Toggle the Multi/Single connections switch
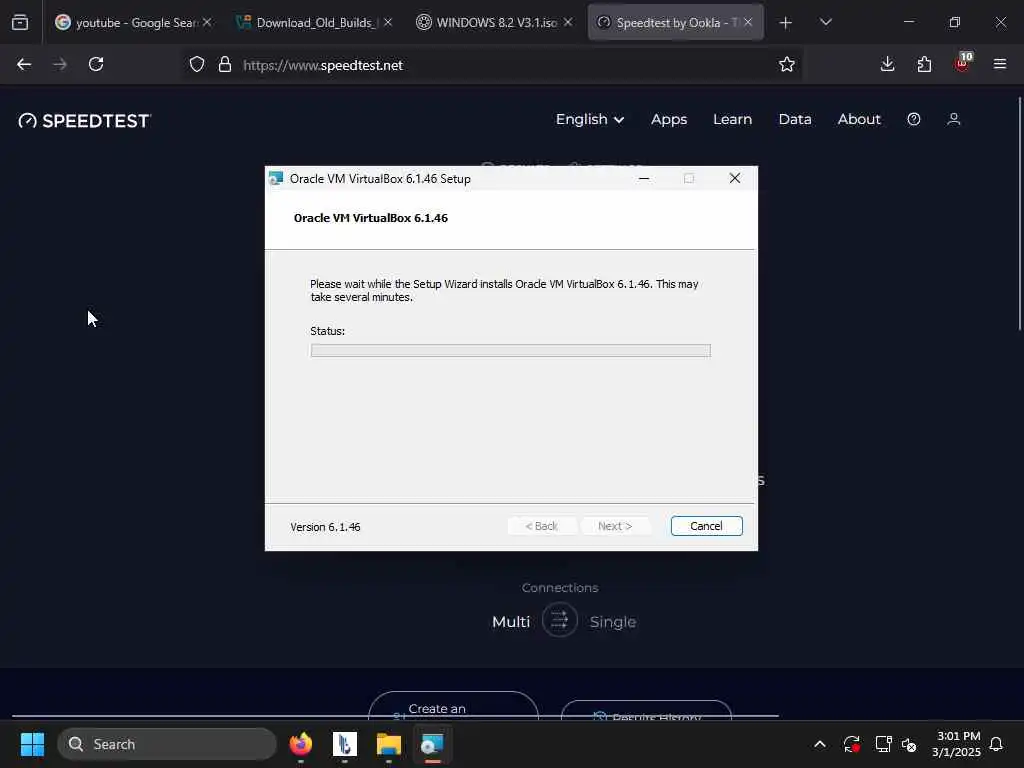Image resolution: width=1024 pixels, height=768 pixels. tap(560, 620)
